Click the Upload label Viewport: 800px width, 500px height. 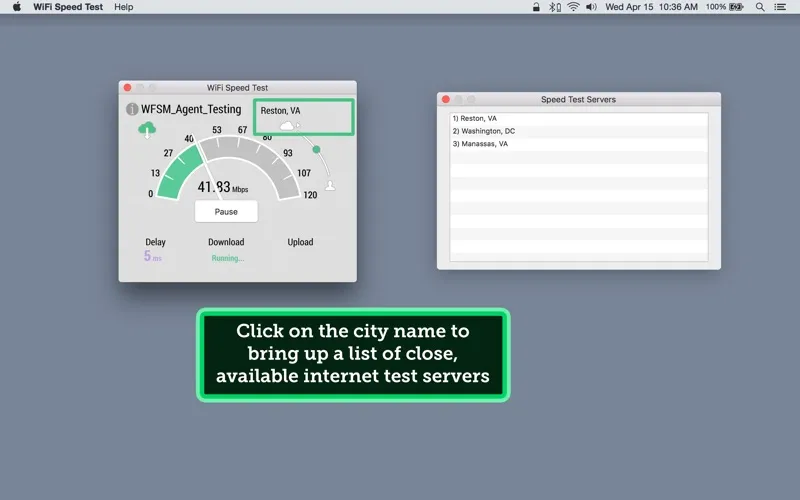tap(300, 242)
